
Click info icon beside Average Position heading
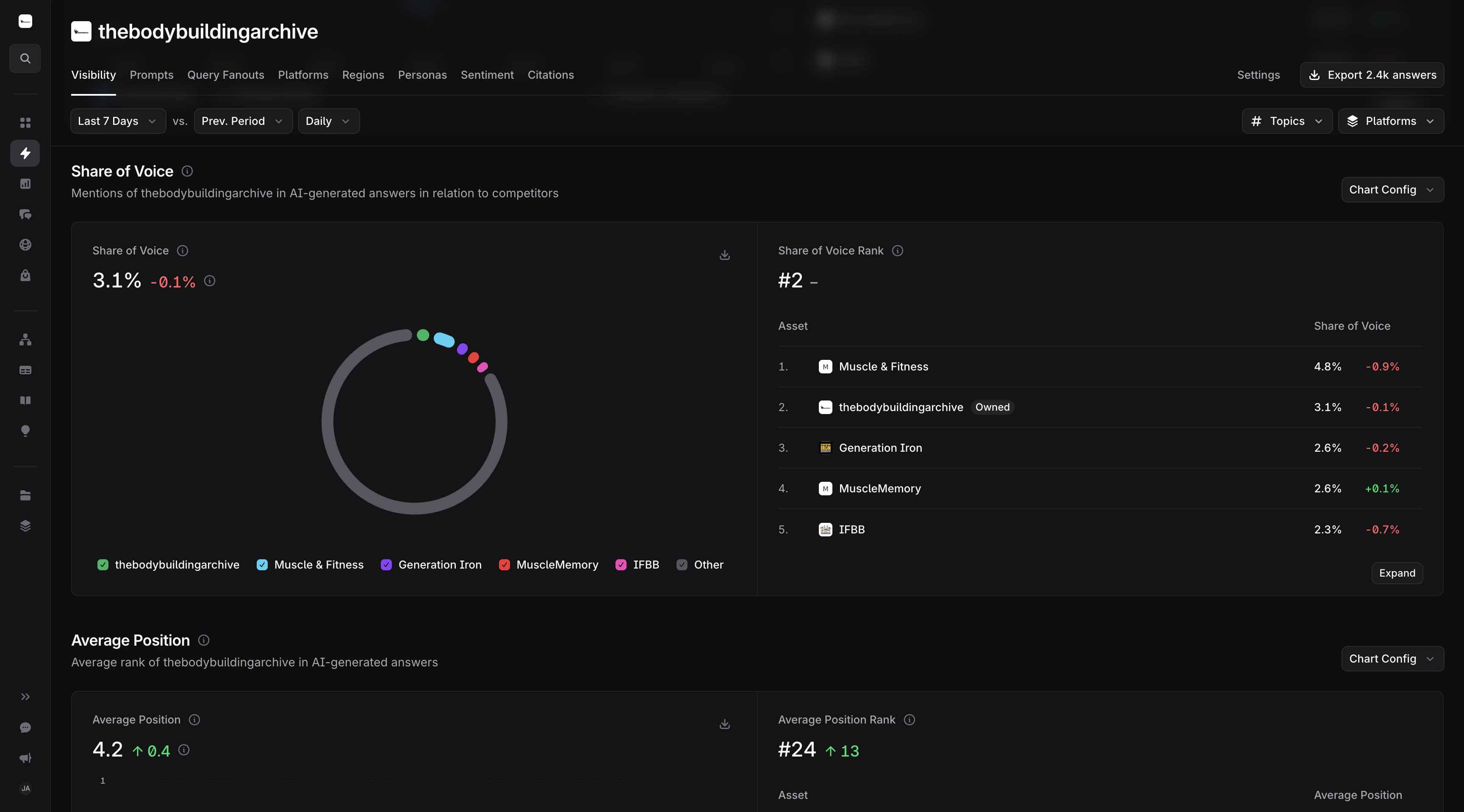(x=203, y=640)
